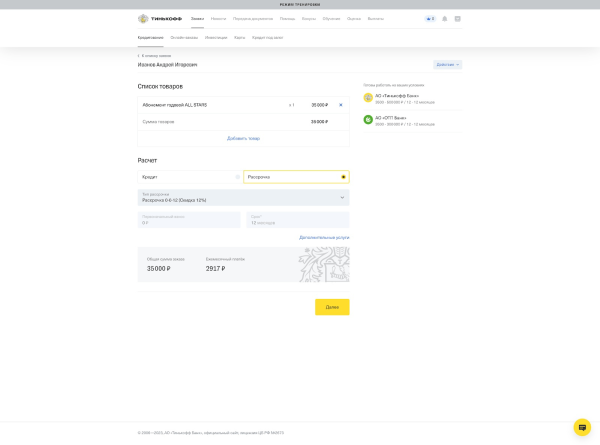Open the crown rating badge
This screenshot has height=445, width=600.
coord(430,18)
